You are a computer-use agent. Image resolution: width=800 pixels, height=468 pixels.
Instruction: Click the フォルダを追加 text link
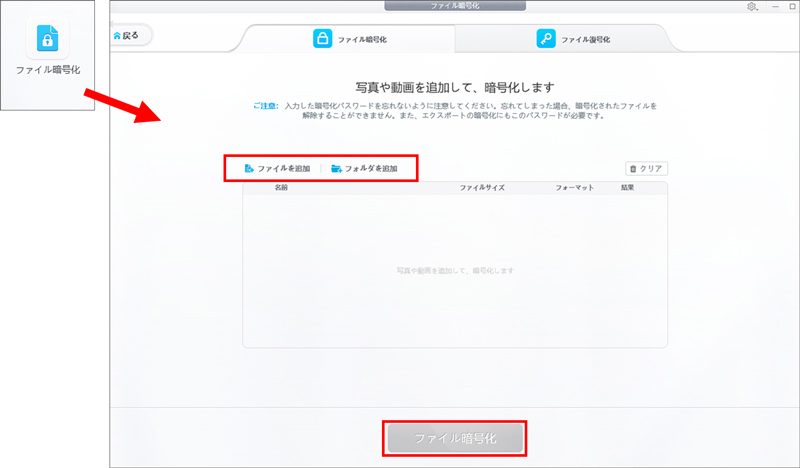371,169
